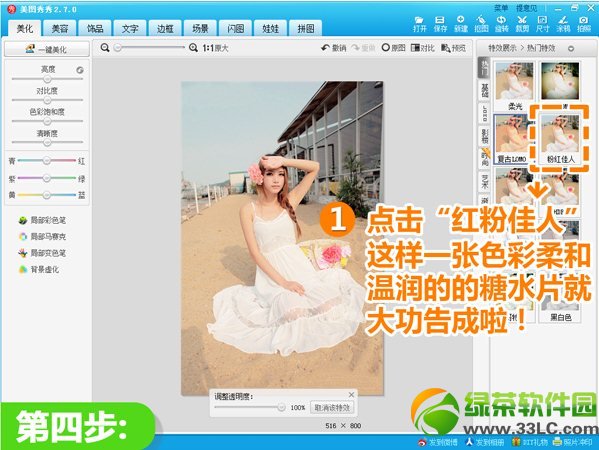599x450 pixels.
Task: Click the 1:1原大 actual size button
Action: [215, 48]
